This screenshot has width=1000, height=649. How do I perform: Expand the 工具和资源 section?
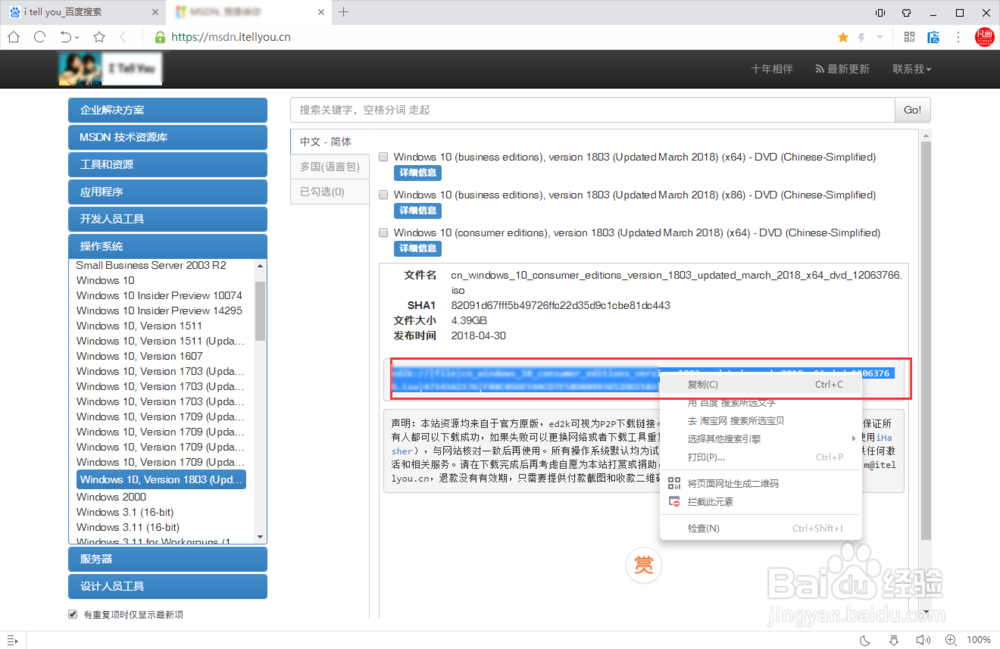pos(168,164)
